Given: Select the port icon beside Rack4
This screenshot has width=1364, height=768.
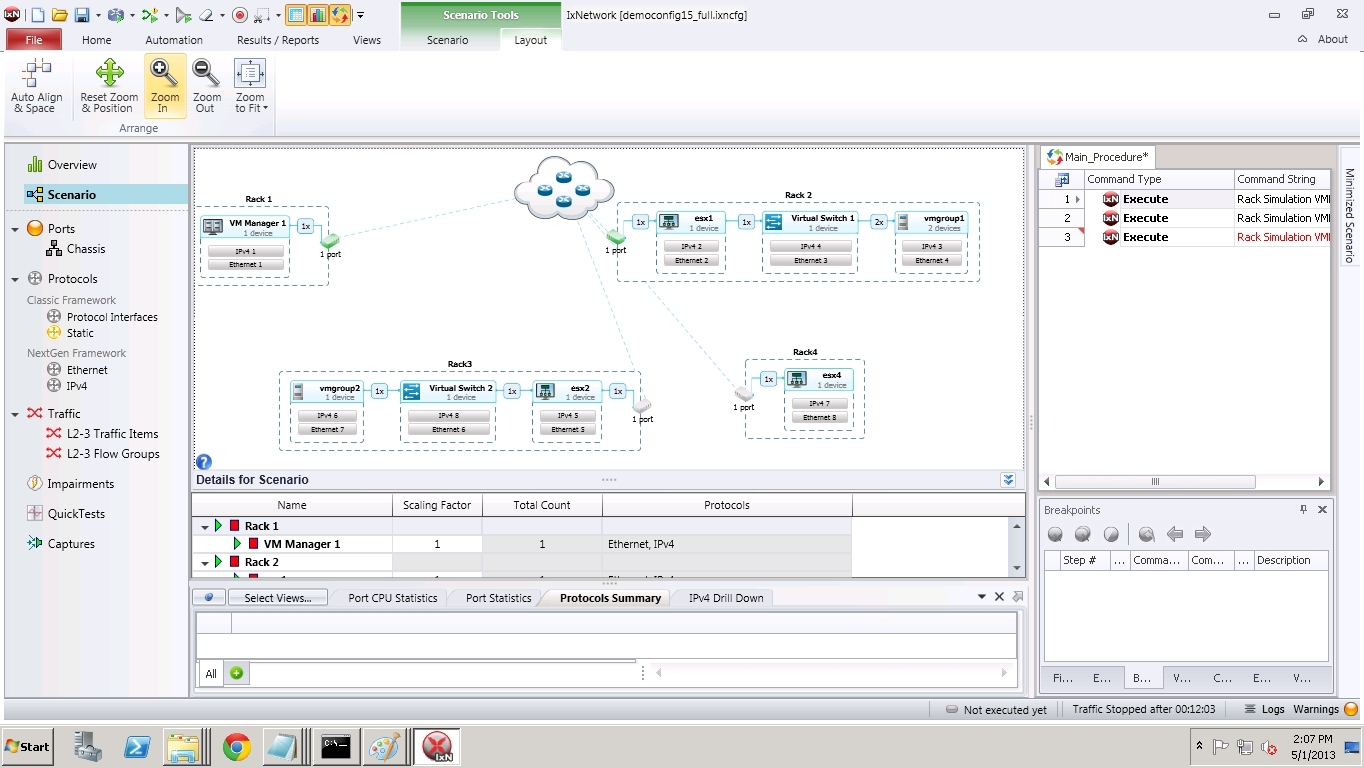Looking at the screenshot, I should click(743, 394).
